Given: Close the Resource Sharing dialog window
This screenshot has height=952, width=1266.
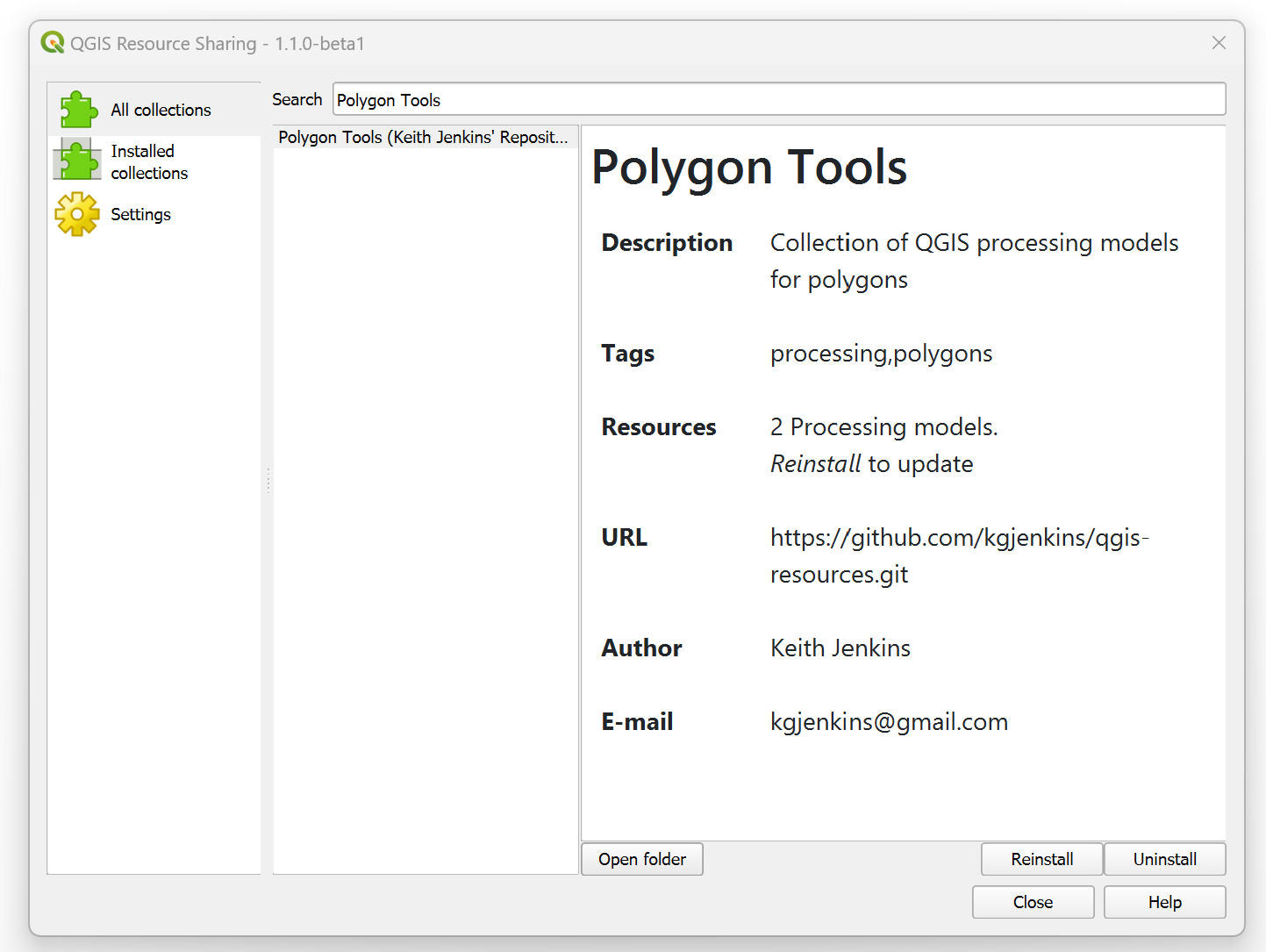Looking at the screenshot, I should tap(1219, 43).
